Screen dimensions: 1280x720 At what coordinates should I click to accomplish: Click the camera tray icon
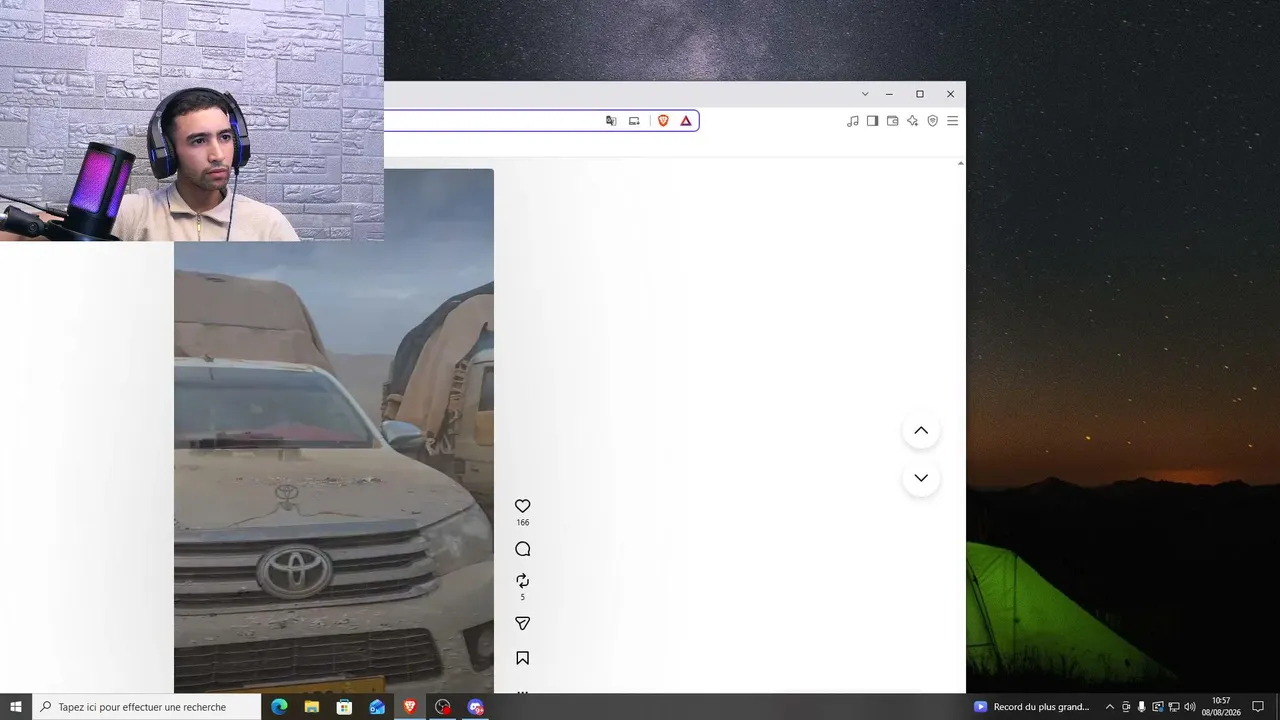click(1126, 707)
